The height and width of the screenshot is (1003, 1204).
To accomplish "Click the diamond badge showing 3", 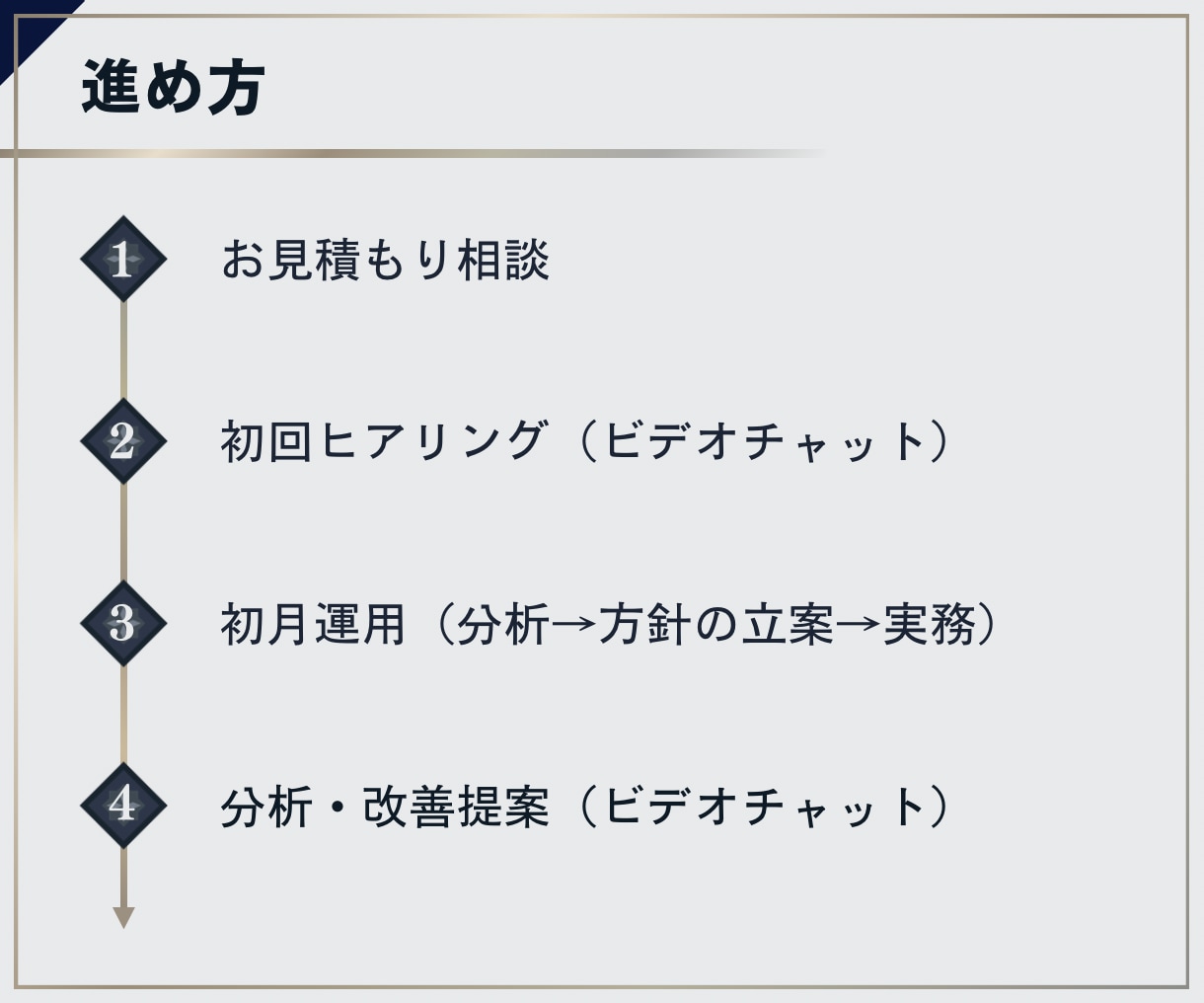I will click(123, 624).
